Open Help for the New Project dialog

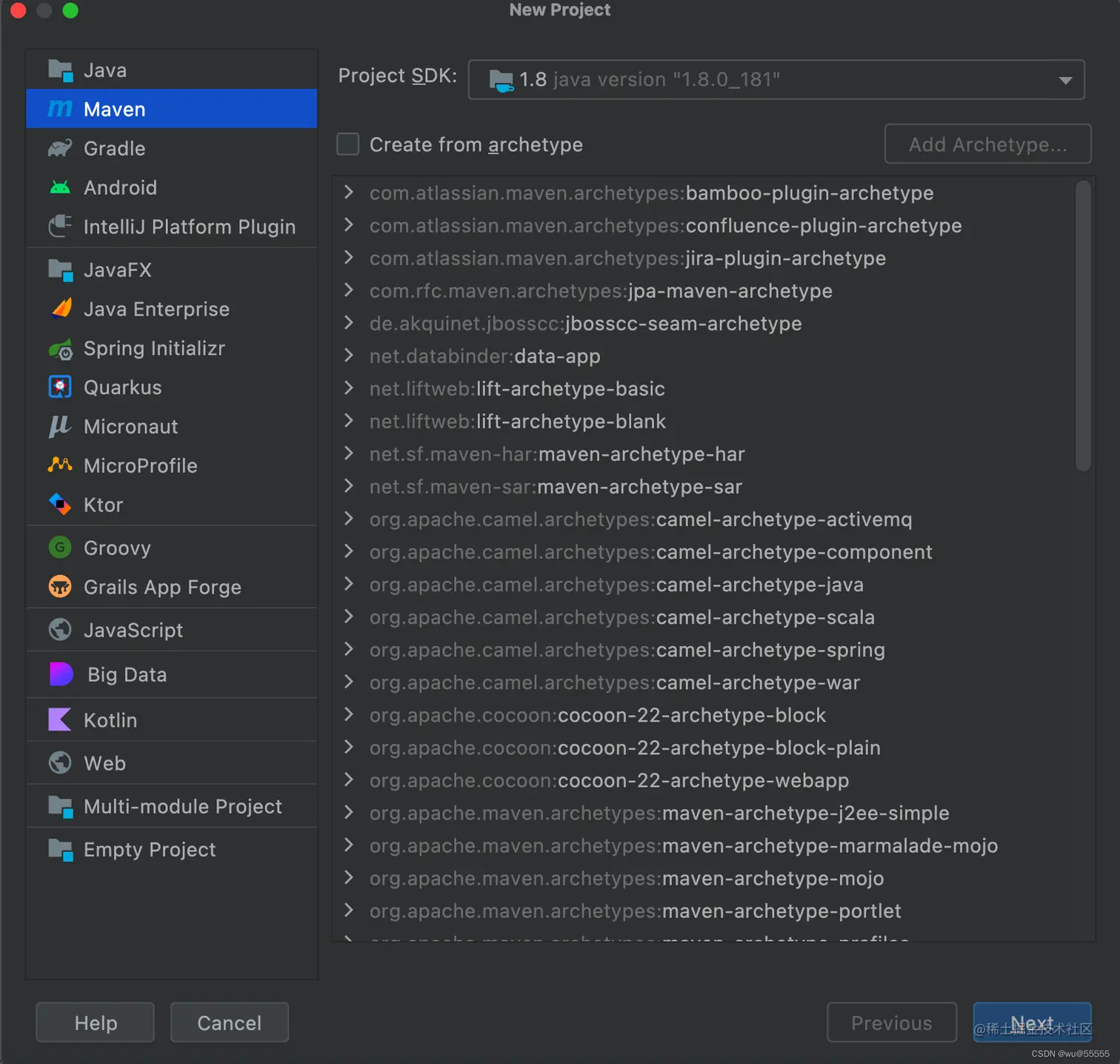96,1023
